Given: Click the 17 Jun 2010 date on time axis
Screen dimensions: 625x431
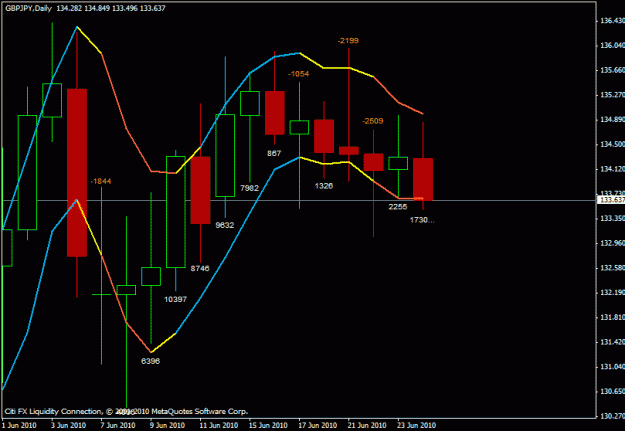Looking at the screenshot, I should tap(317, 425).
